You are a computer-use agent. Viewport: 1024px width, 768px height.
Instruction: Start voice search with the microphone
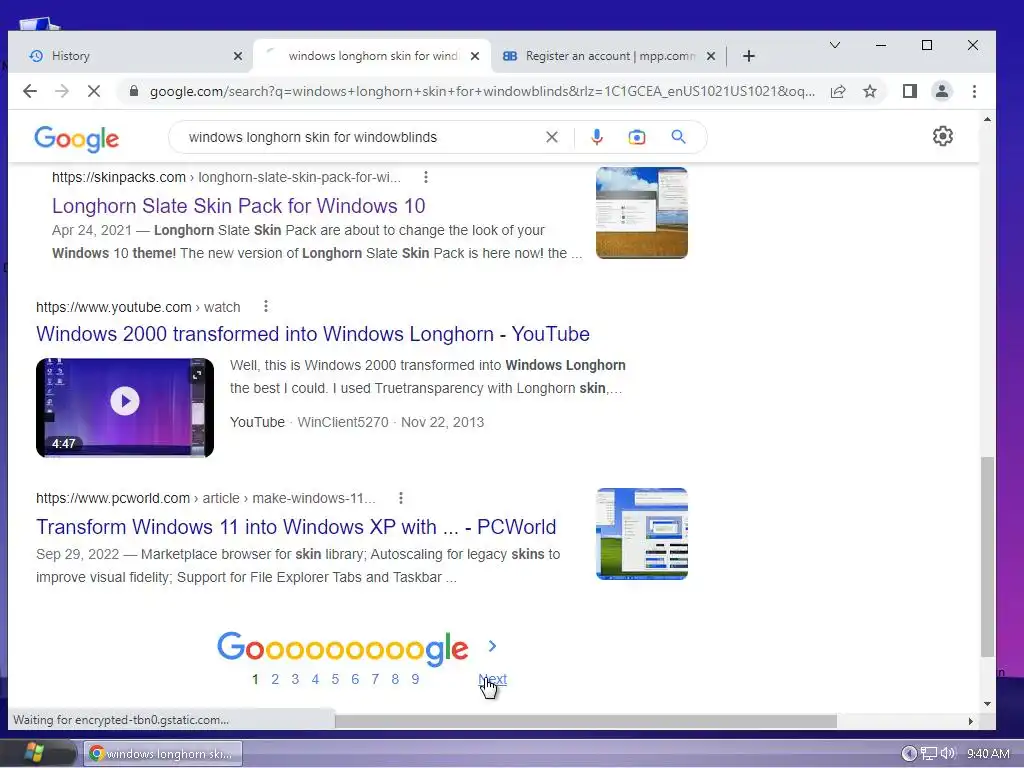[x=596, y=137]
